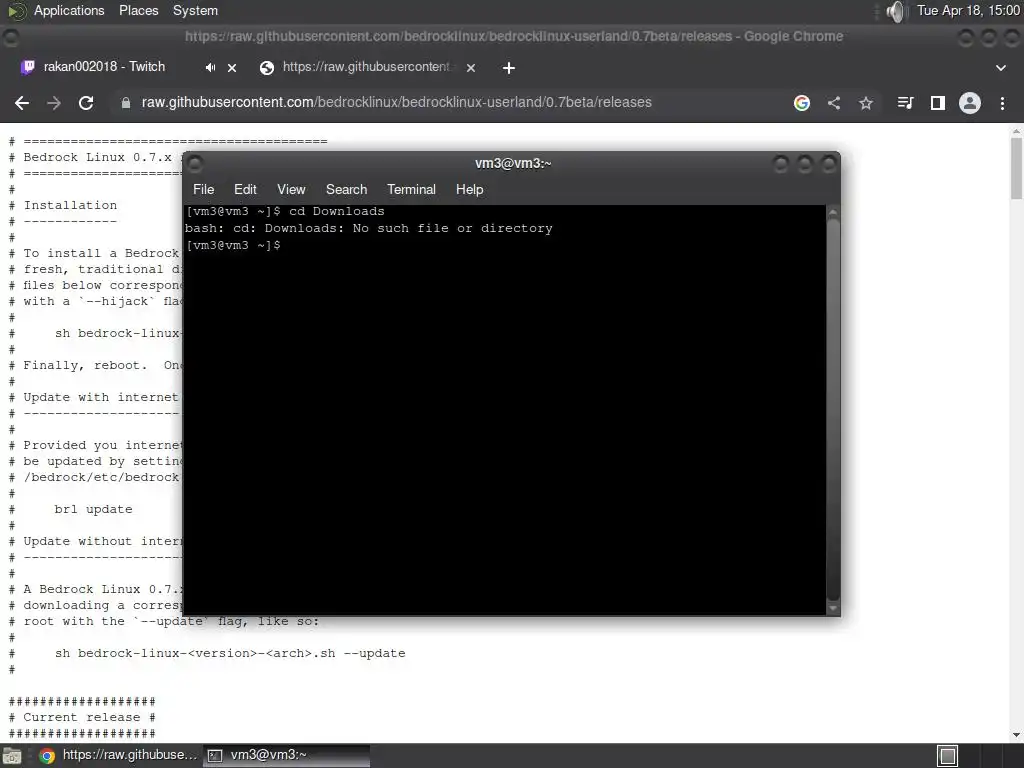
Task: Click the Chrome window title bar text
Action: click(x=513, y=37)
